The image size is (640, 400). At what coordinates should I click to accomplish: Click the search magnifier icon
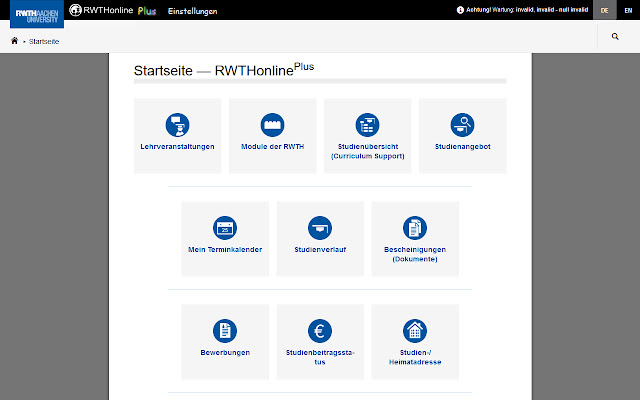click(x=615, y=37)
